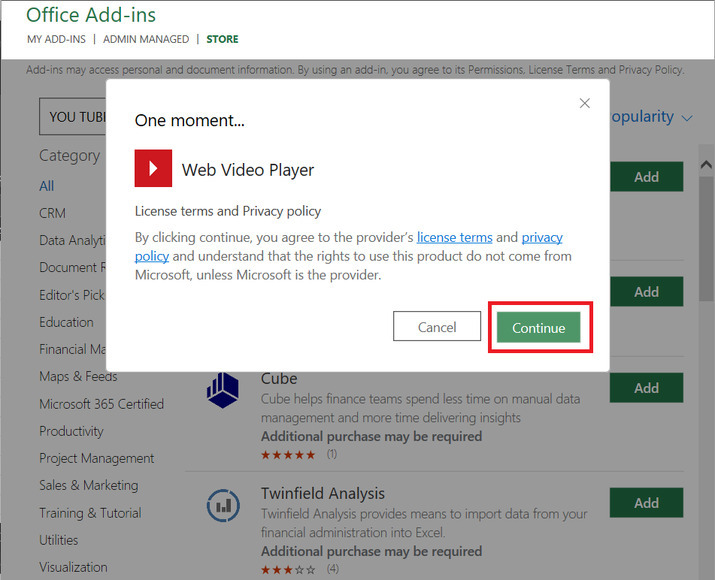Click the YOU TUBE search field
This screenshot has width=715, height=580.
(x=73, y=116)
